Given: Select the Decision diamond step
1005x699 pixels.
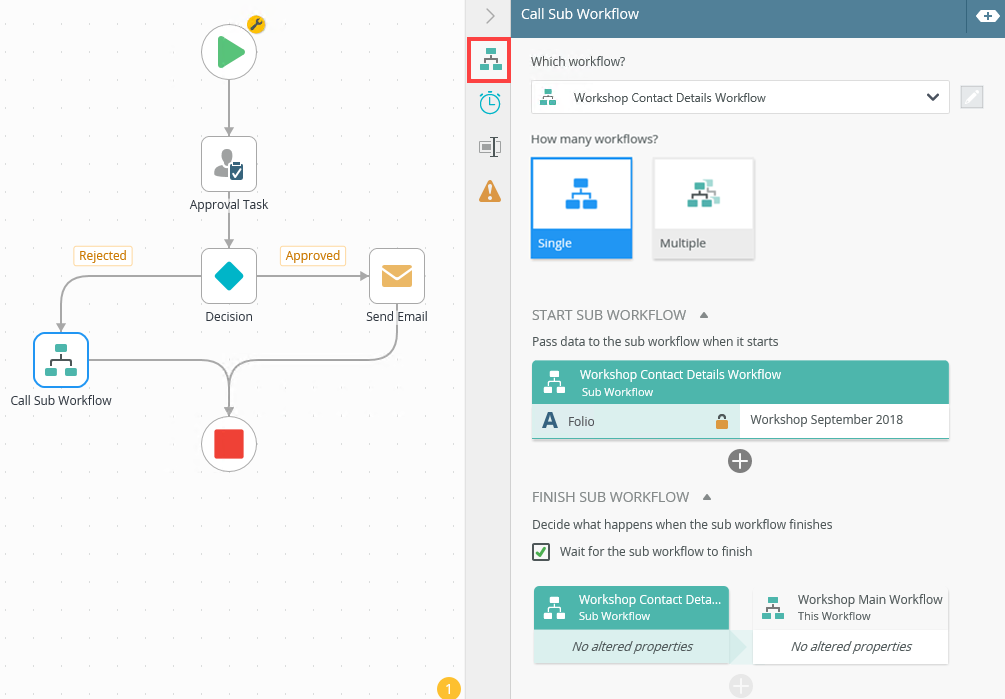Looking at the screenshot, I should [x=229, y=276].
